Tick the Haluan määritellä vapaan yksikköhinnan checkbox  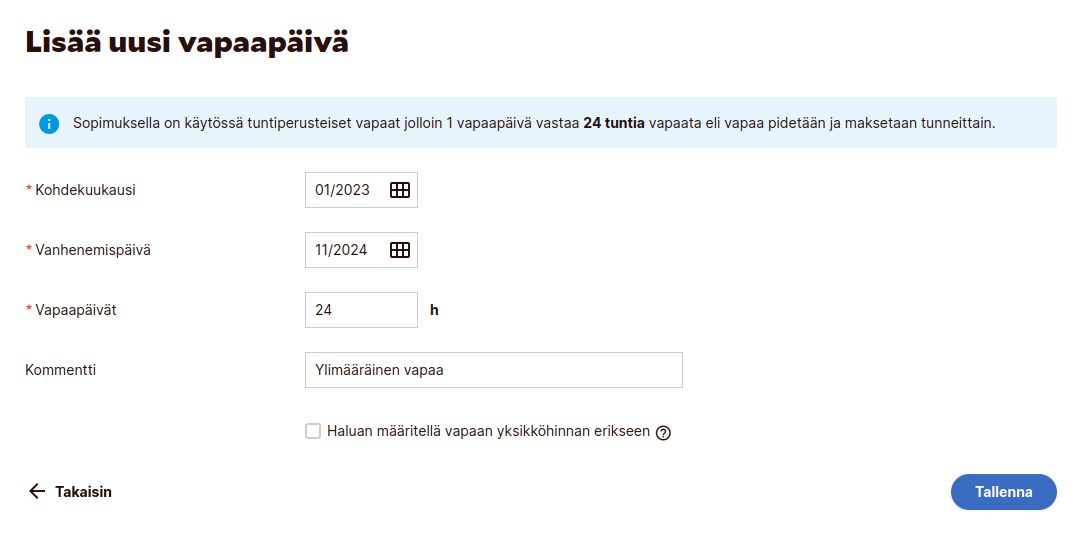pos(313,431)
